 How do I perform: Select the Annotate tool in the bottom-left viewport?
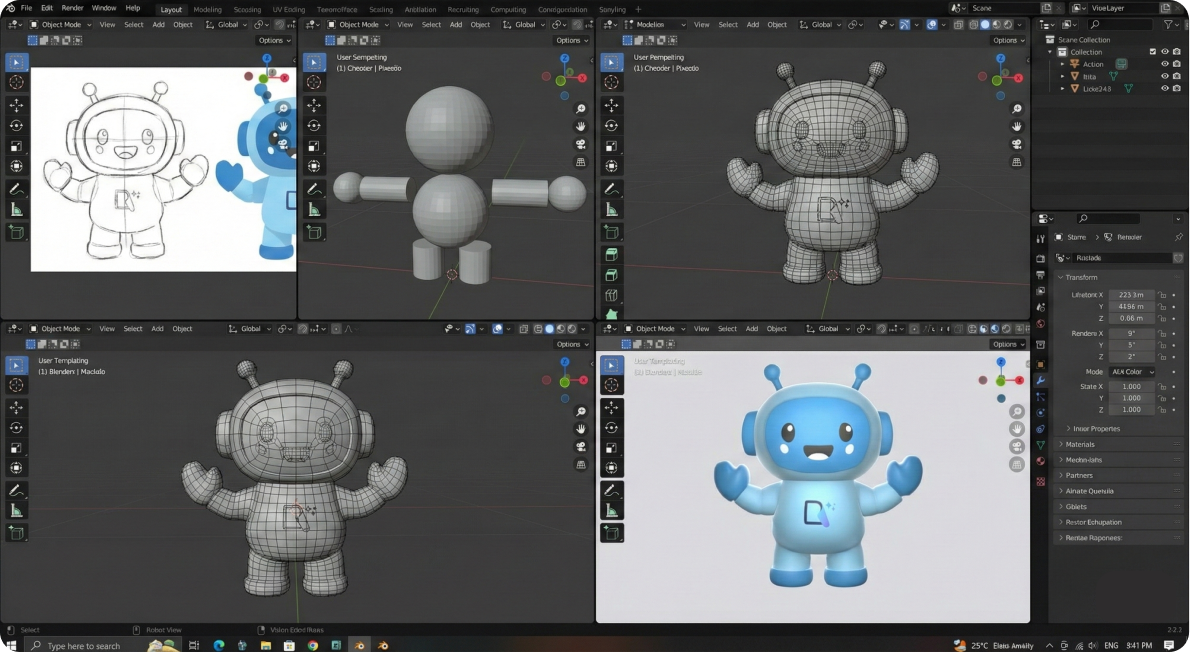(16, 490)
